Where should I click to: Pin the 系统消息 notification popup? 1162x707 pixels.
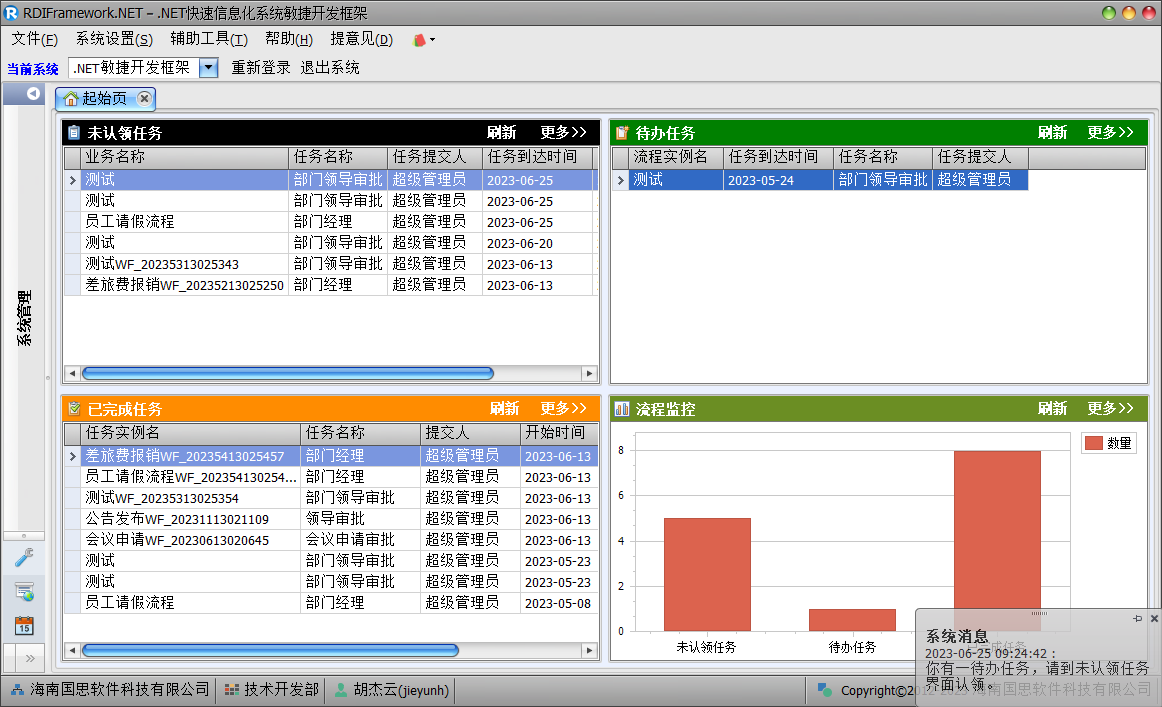point(1137,619)
